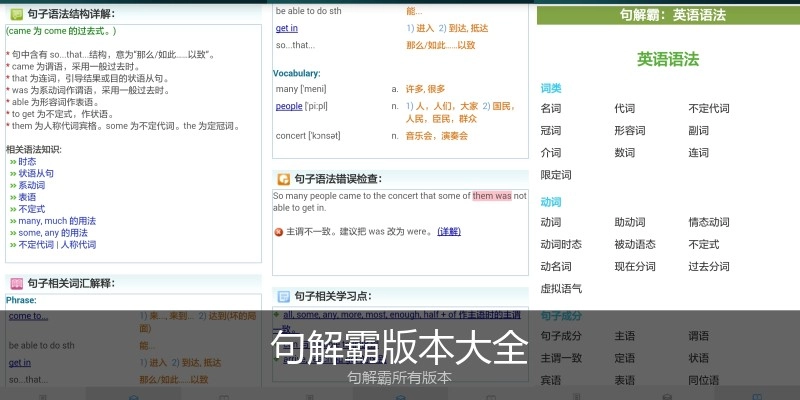Click the get in phrase link in the middle panel
Image resolution: width=800 pixels, height=400 pixels.
(287, 28)
